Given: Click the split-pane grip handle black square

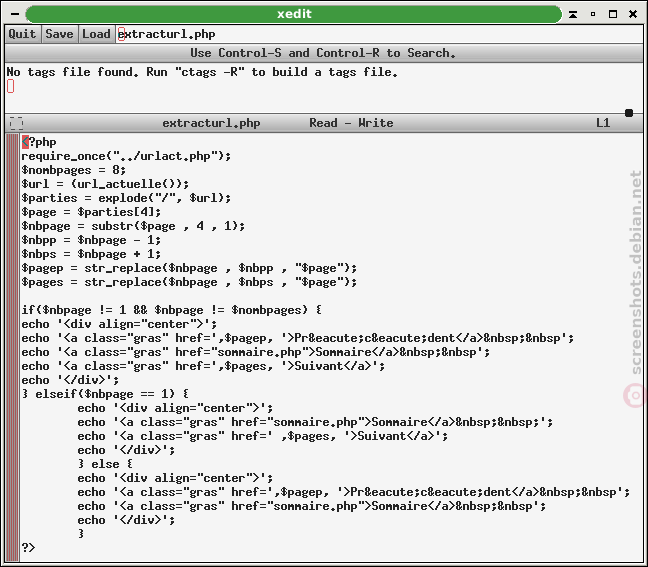Looking at the screenshot, I should pos(629,113).
